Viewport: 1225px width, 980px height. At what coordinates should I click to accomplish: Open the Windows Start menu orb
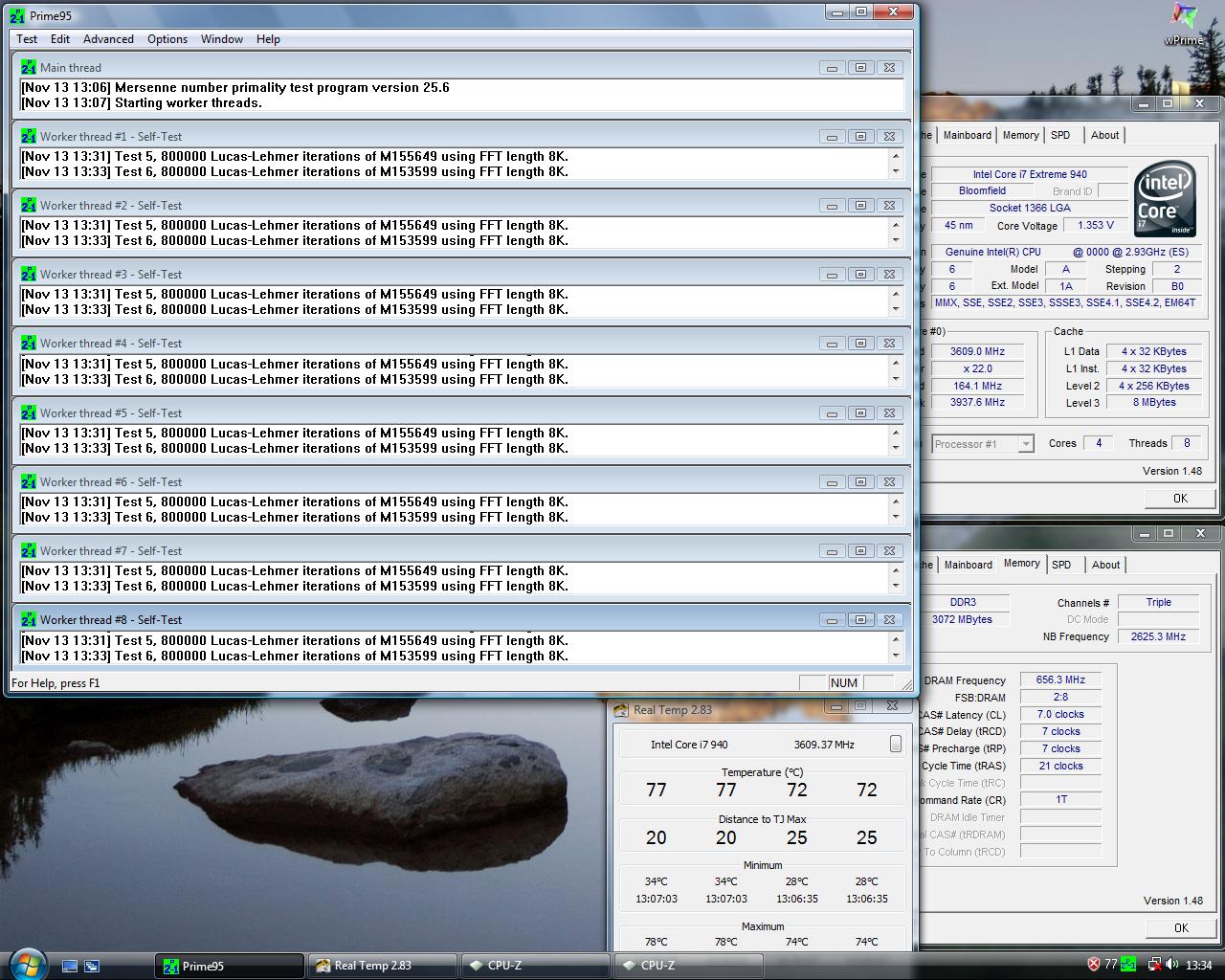click(26, 963)
